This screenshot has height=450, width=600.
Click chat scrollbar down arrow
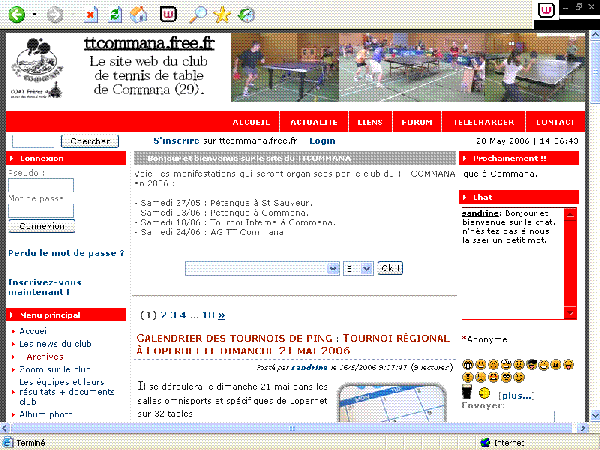tap(570, 313)
